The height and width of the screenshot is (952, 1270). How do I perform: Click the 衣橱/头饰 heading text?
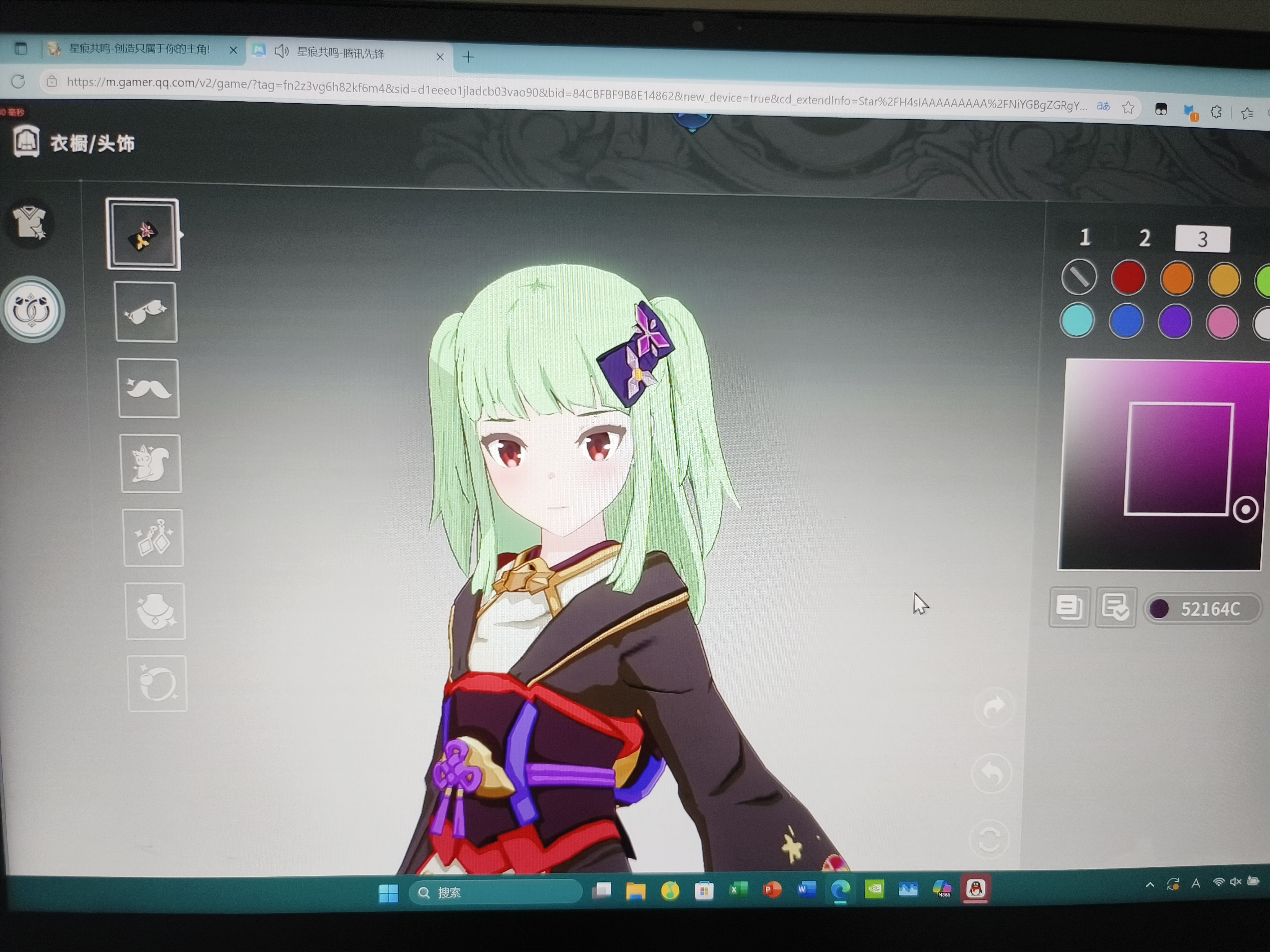pyautogui.click(x=92, y=143)
